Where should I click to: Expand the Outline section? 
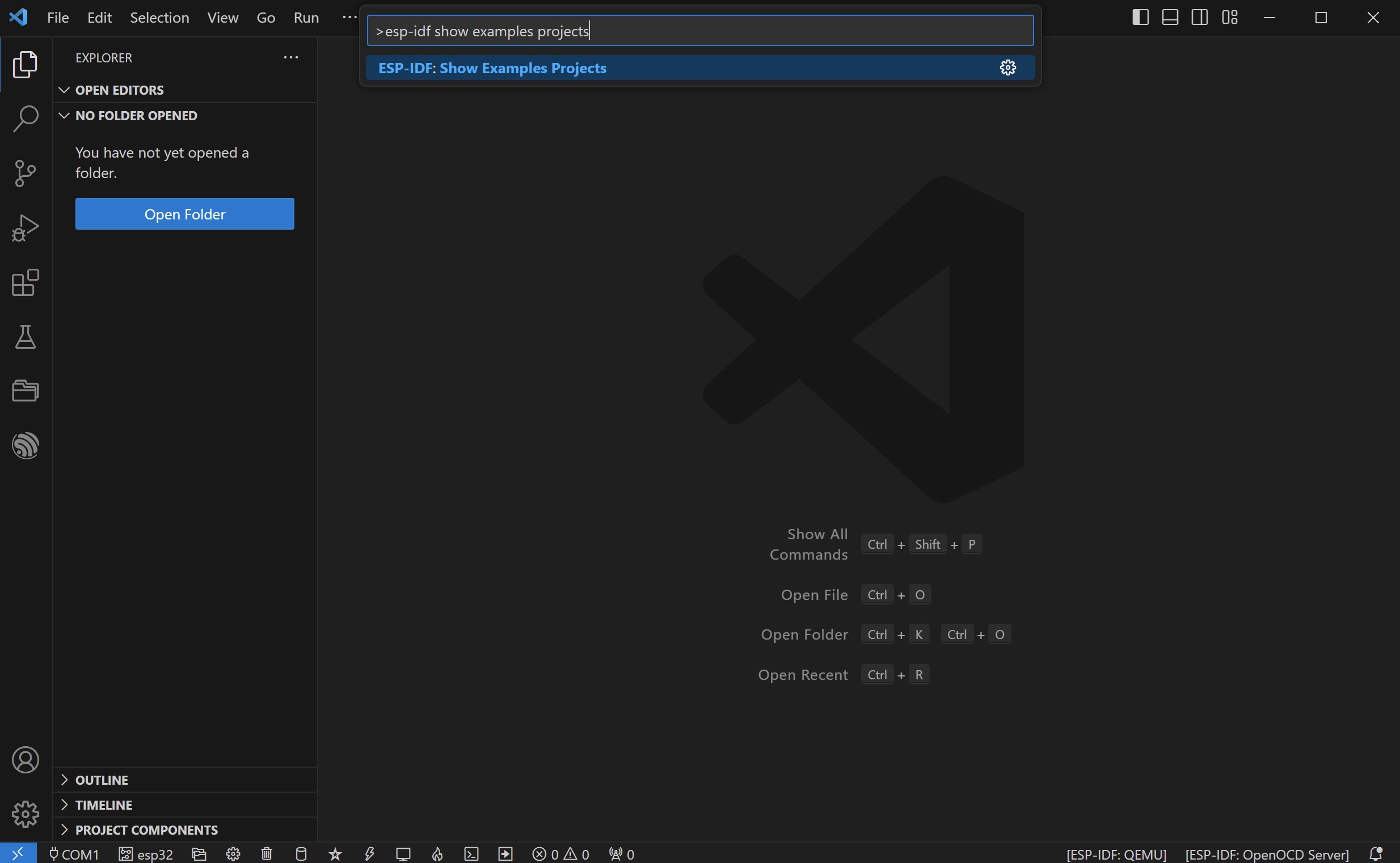pos(185,780)
